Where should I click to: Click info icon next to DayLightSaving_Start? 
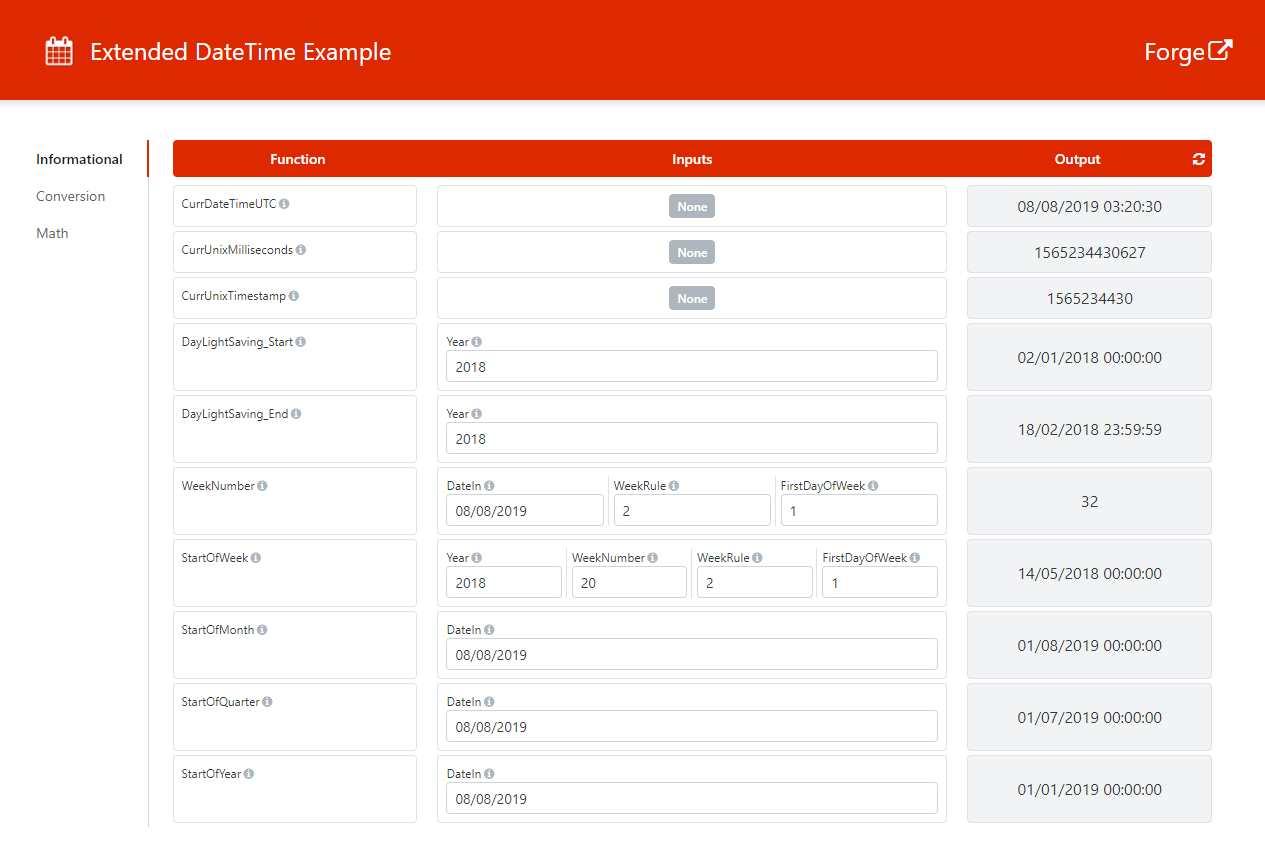point(301,342)
